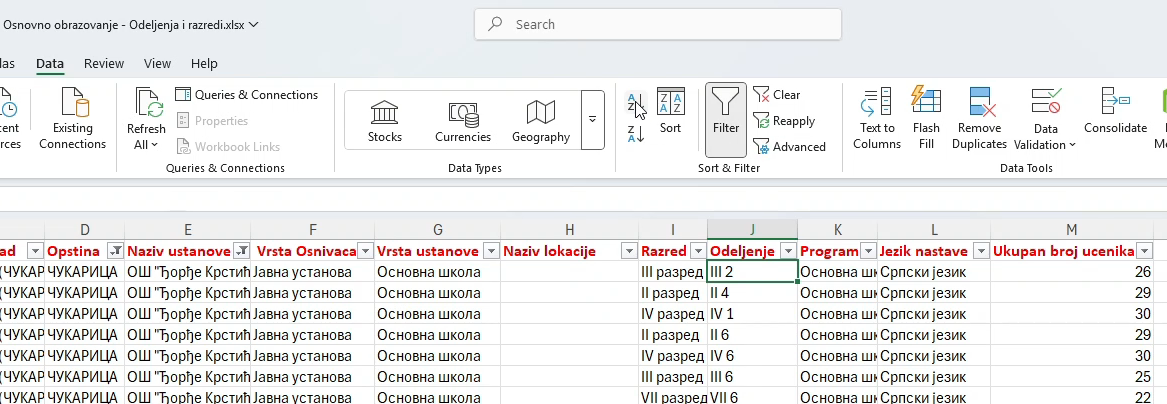The height and width of the screenshot is (404, 1167).
Task: Open Naziv lokacije filter dropdown
Action: coord(629,251)
